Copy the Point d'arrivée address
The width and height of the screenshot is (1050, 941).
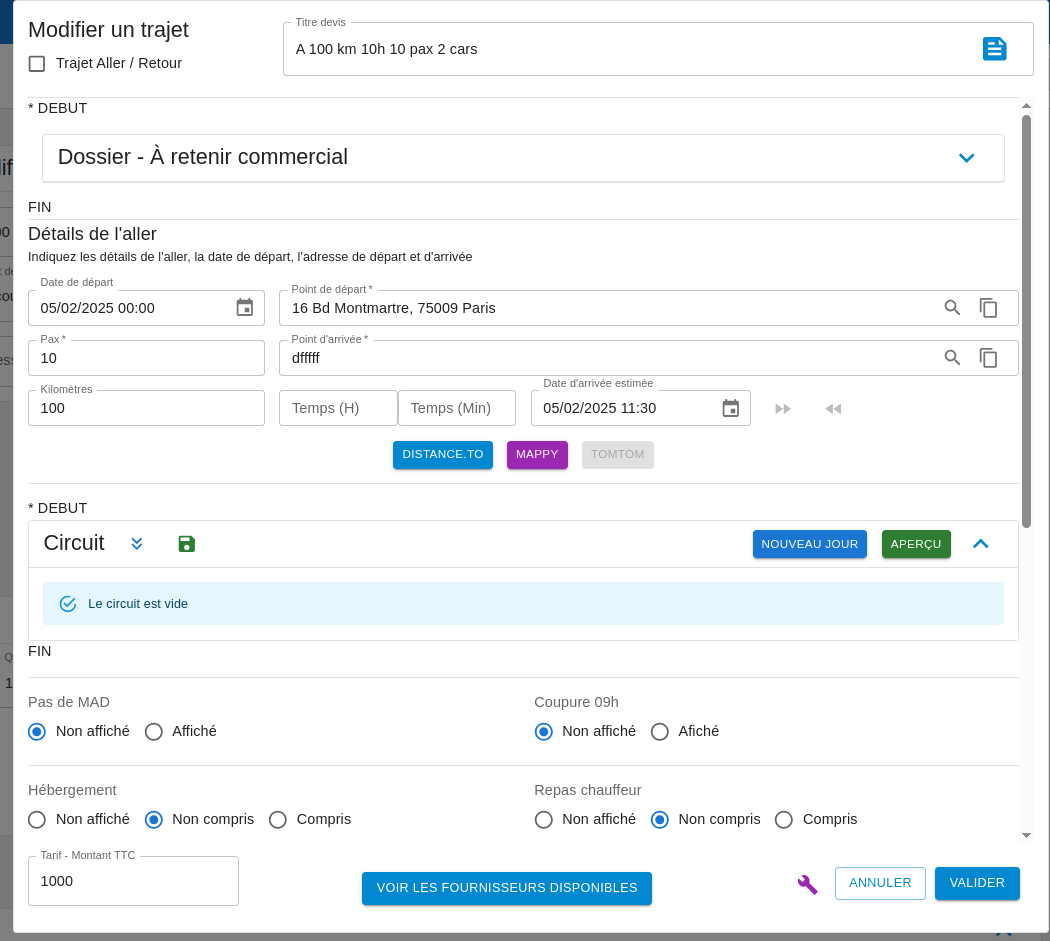point(988,358)
